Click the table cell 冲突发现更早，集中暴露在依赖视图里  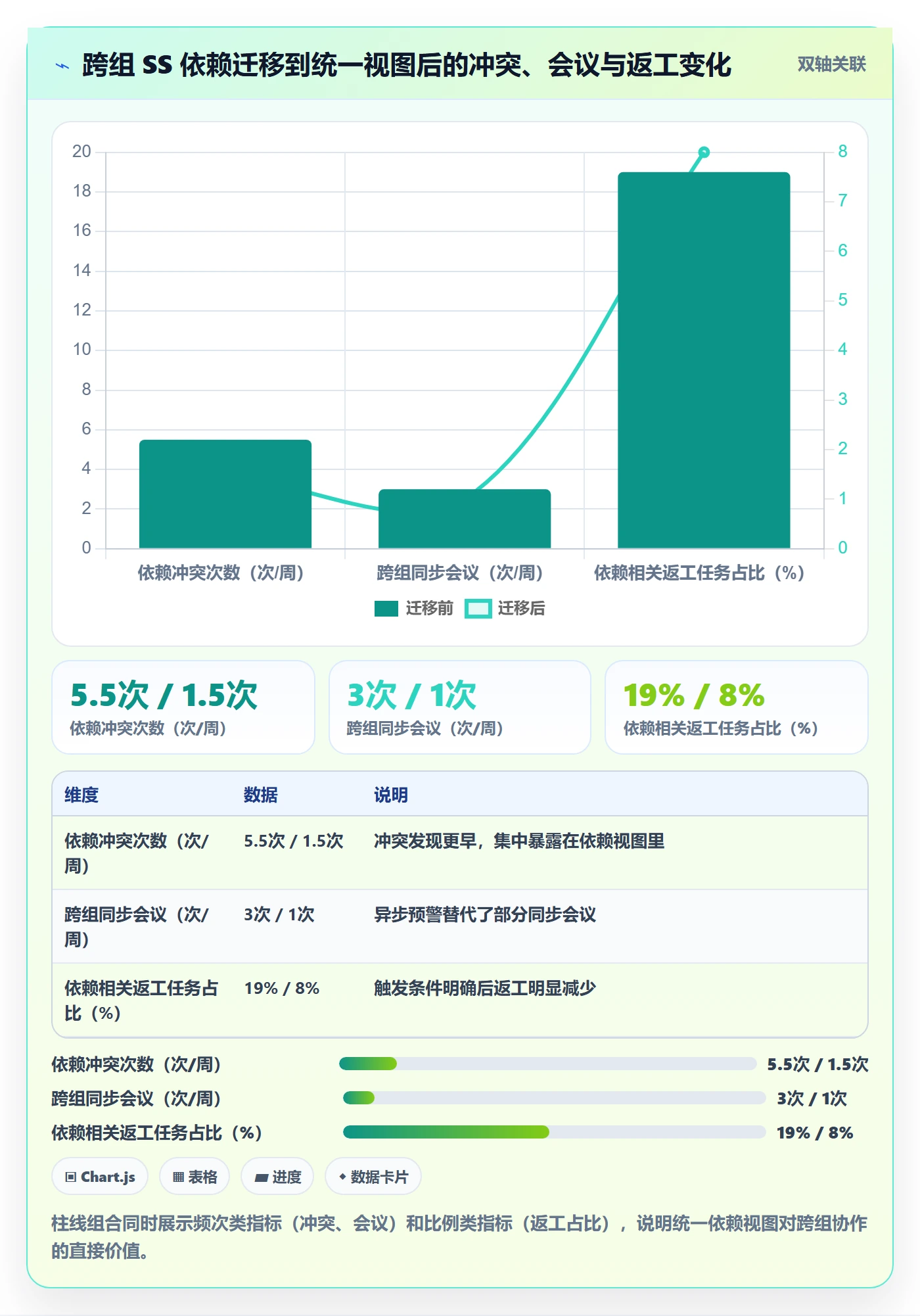(519, 841)
